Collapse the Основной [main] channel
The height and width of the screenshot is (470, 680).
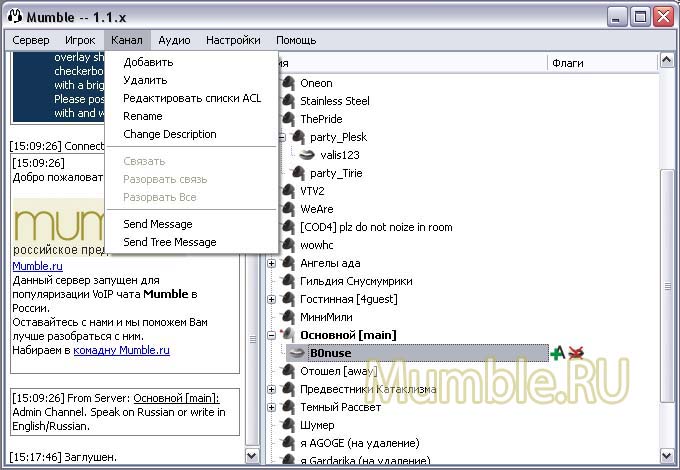[x=272, y=335]
